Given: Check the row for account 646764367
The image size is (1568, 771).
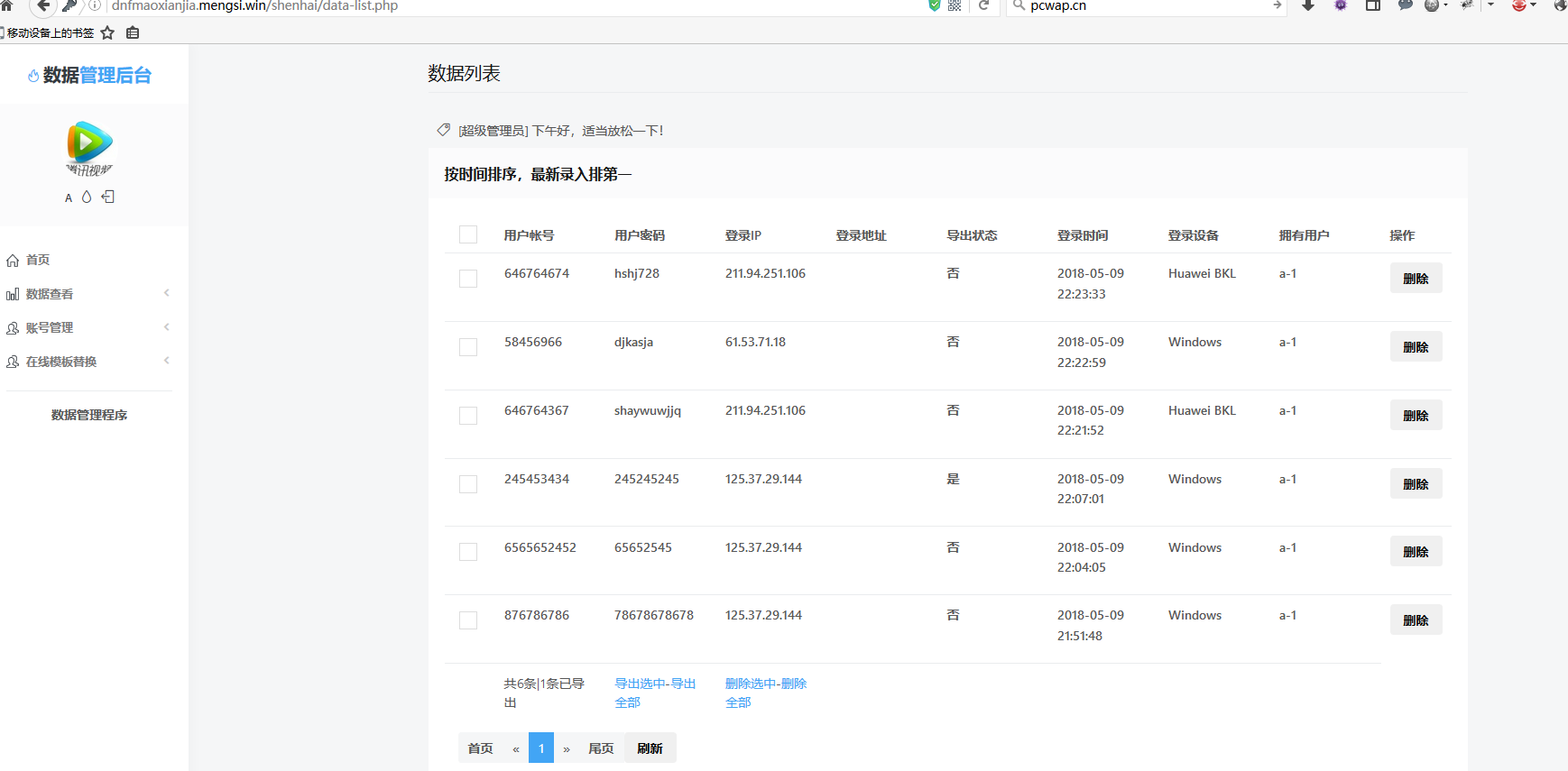Looking at the screenshot, I should (468, 416).
